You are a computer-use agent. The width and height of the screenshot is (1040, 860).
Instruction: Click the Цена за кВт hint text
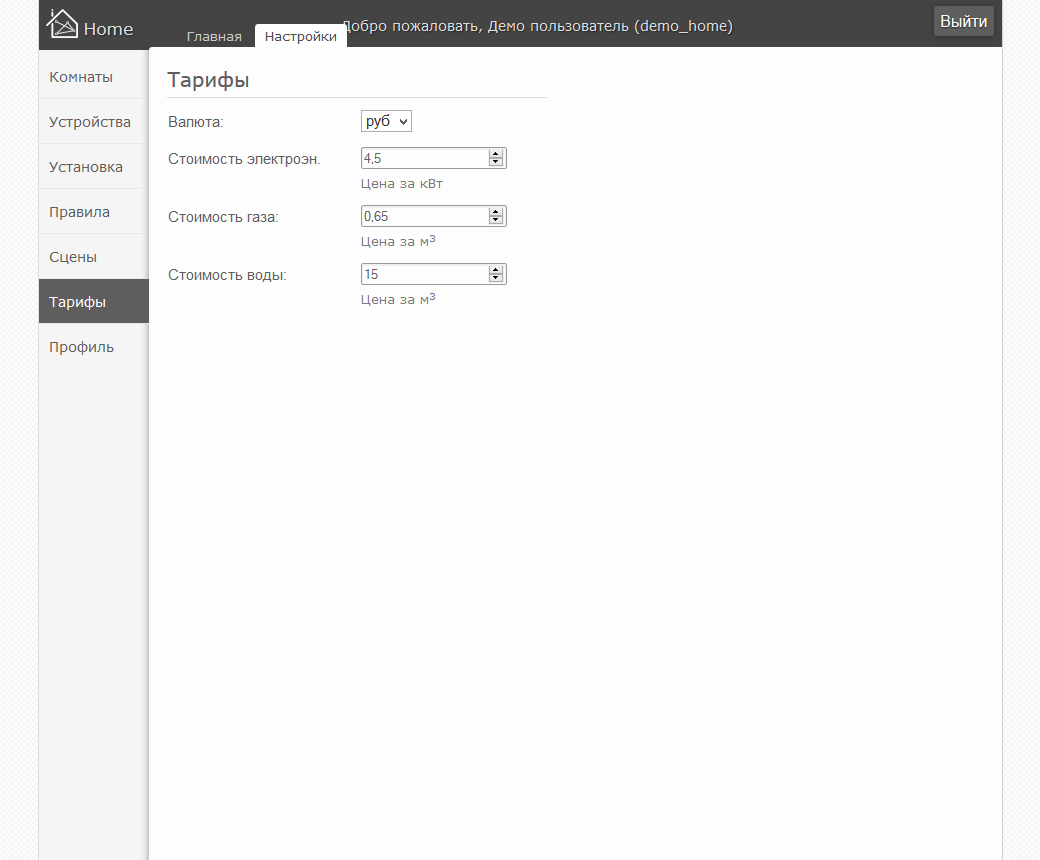pyautogui.click(x=401, y=184)
